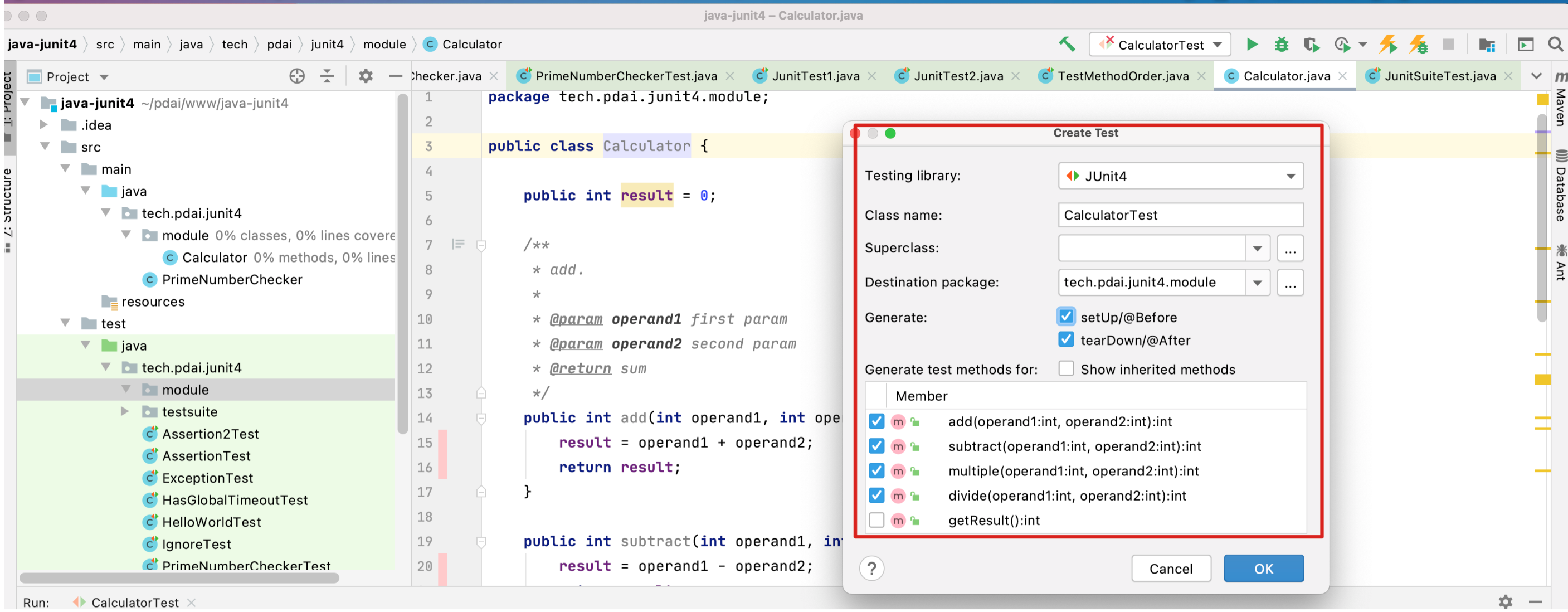The image size is (1568, 612).
Task: Run CalculatorTest with the green play icon
Action: 1252,45
